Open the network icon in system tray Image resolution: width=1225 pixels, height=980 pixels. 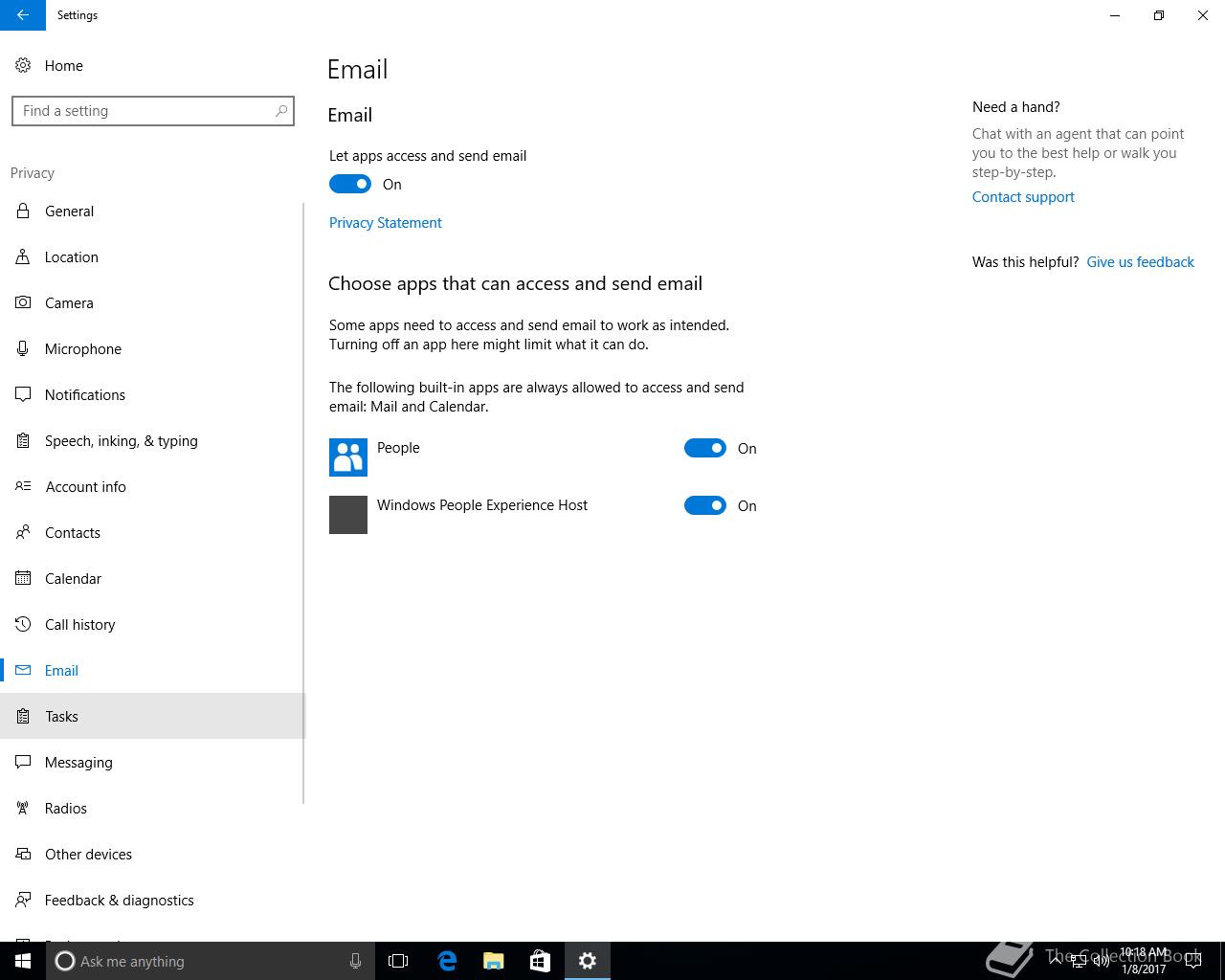[1078, 962]
